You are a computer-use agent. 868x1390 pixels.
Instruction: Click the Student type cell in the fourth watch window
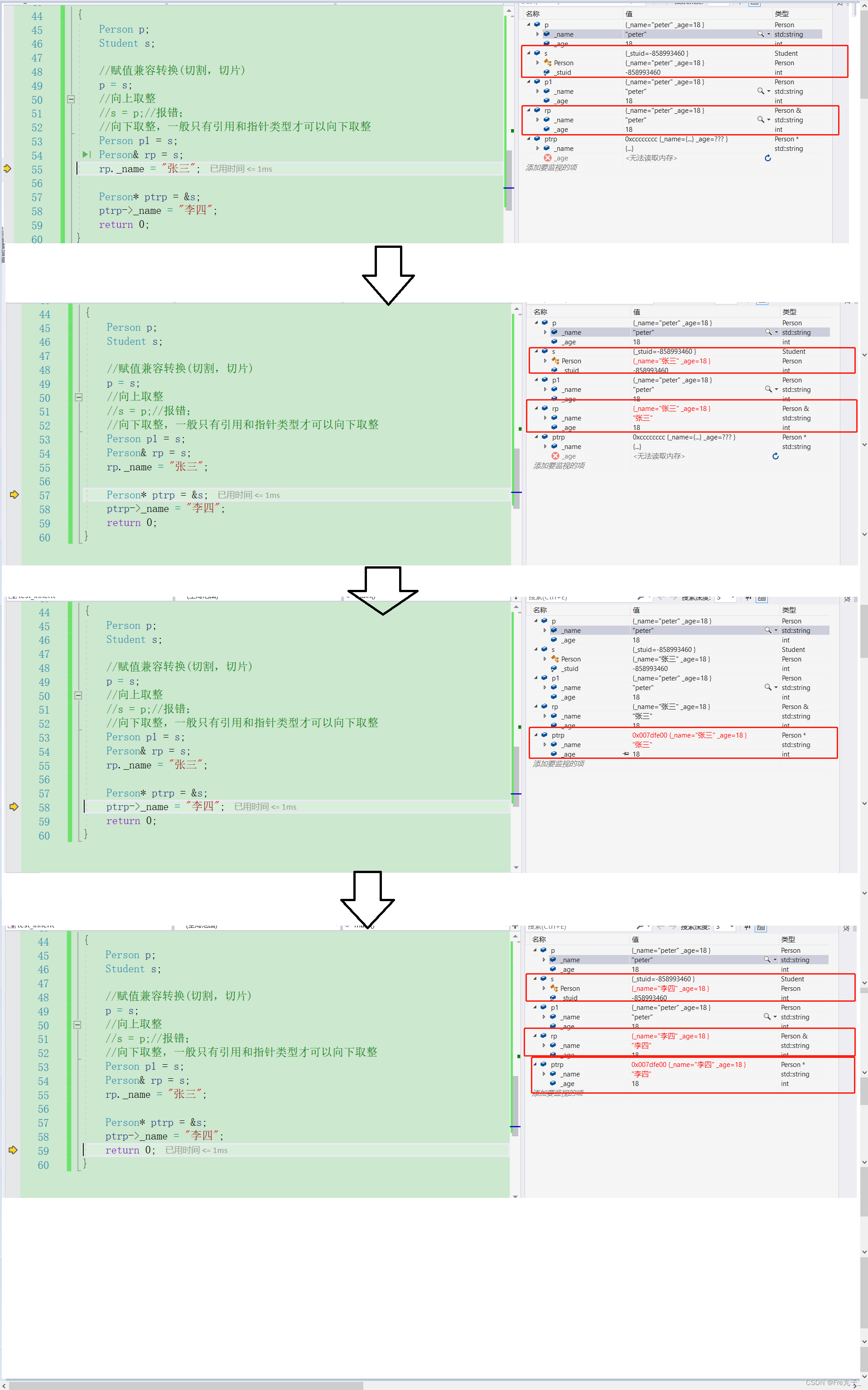792,978
